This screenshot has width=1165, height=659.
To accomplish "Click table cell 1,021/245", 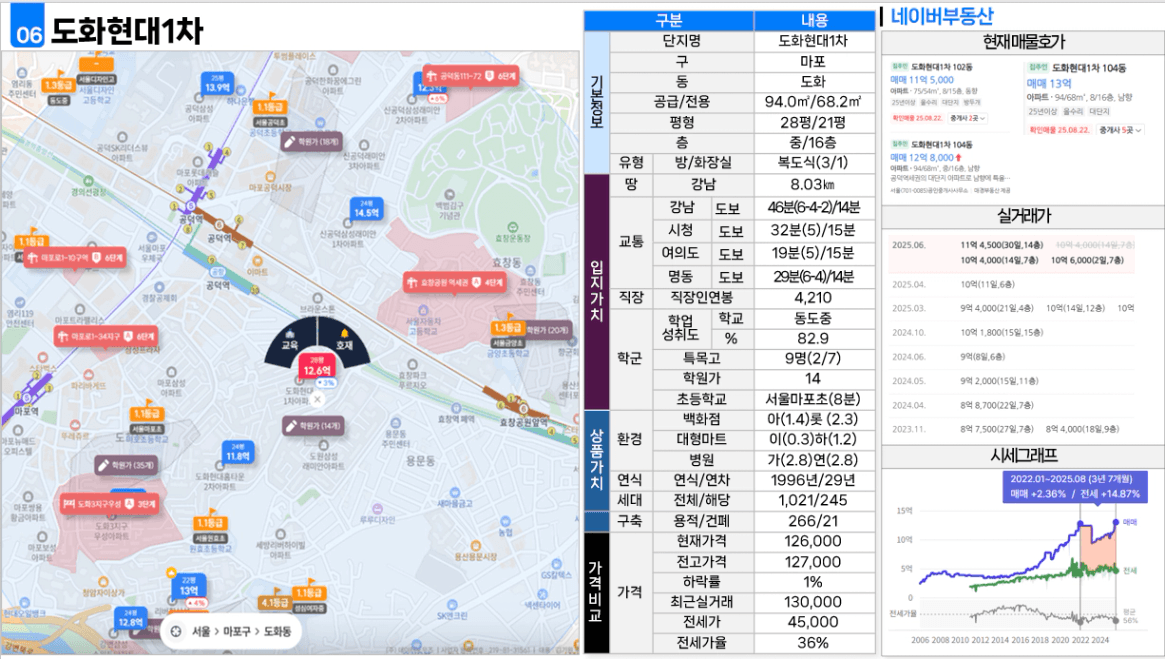I will point(814,501).
